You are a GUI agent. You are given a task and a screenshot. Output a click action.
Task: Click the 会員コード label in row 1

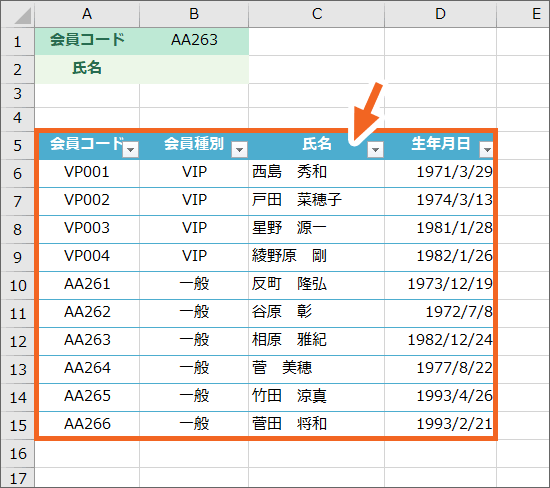point(87,40)
